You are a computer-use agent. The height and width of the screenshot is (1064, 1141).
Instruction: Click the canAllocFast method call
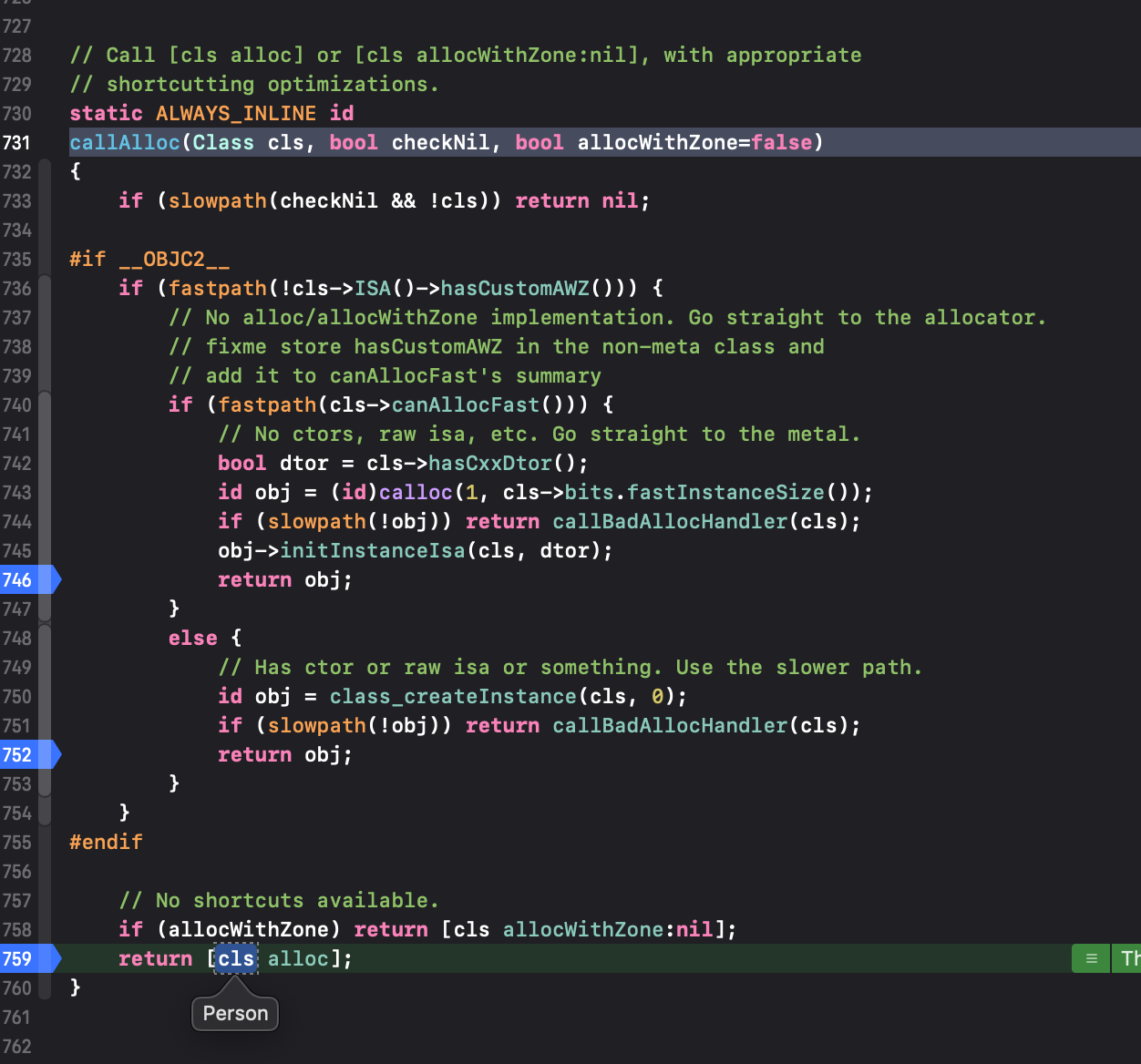(x=465, y=404)
